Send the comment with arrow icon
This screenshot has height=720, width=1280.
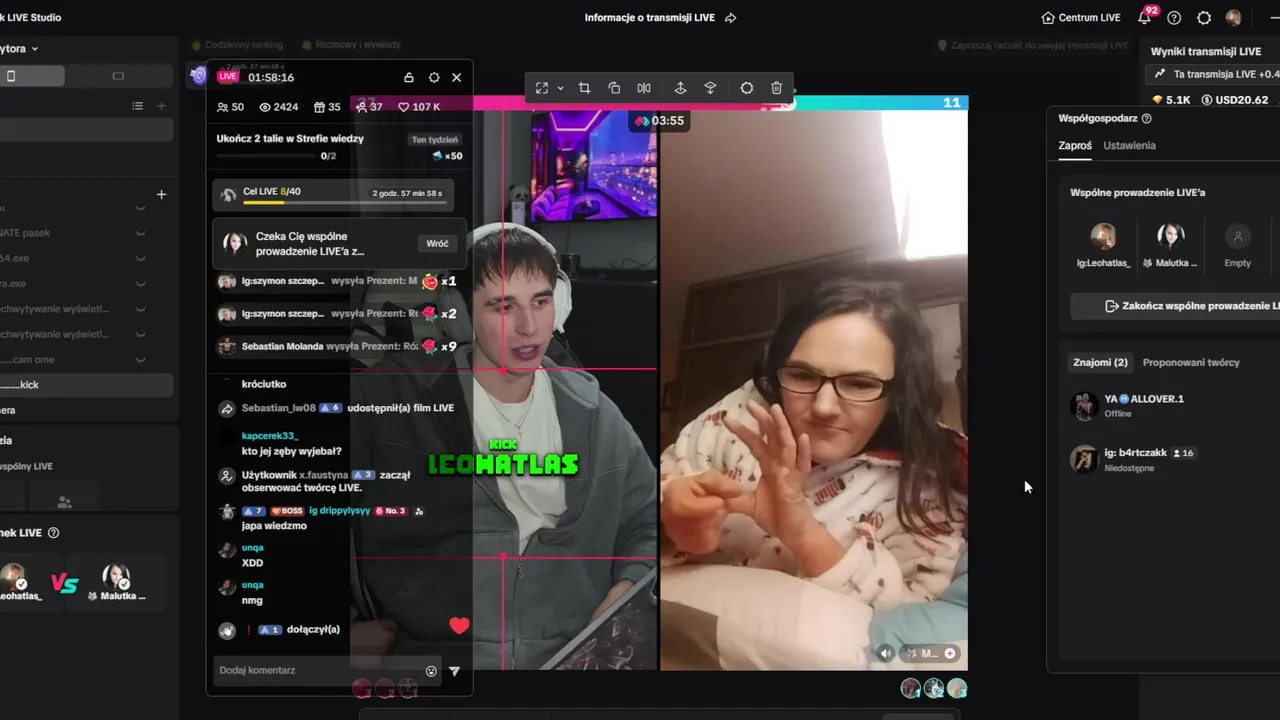454,671
